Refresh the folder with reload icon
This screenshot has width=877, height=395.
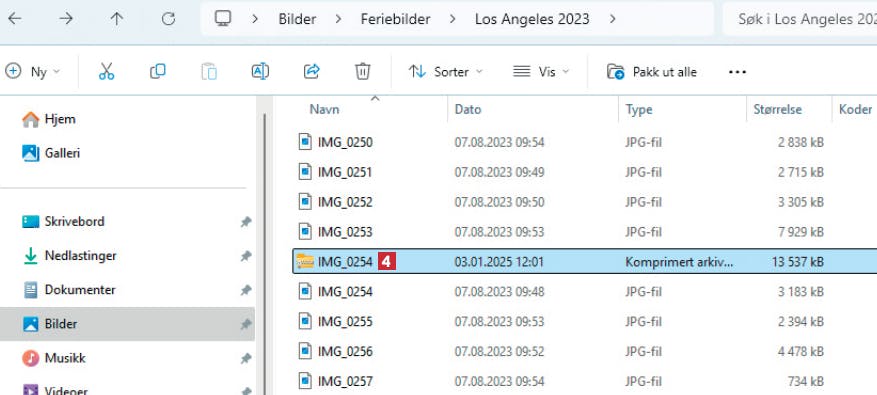coord(168,19)
